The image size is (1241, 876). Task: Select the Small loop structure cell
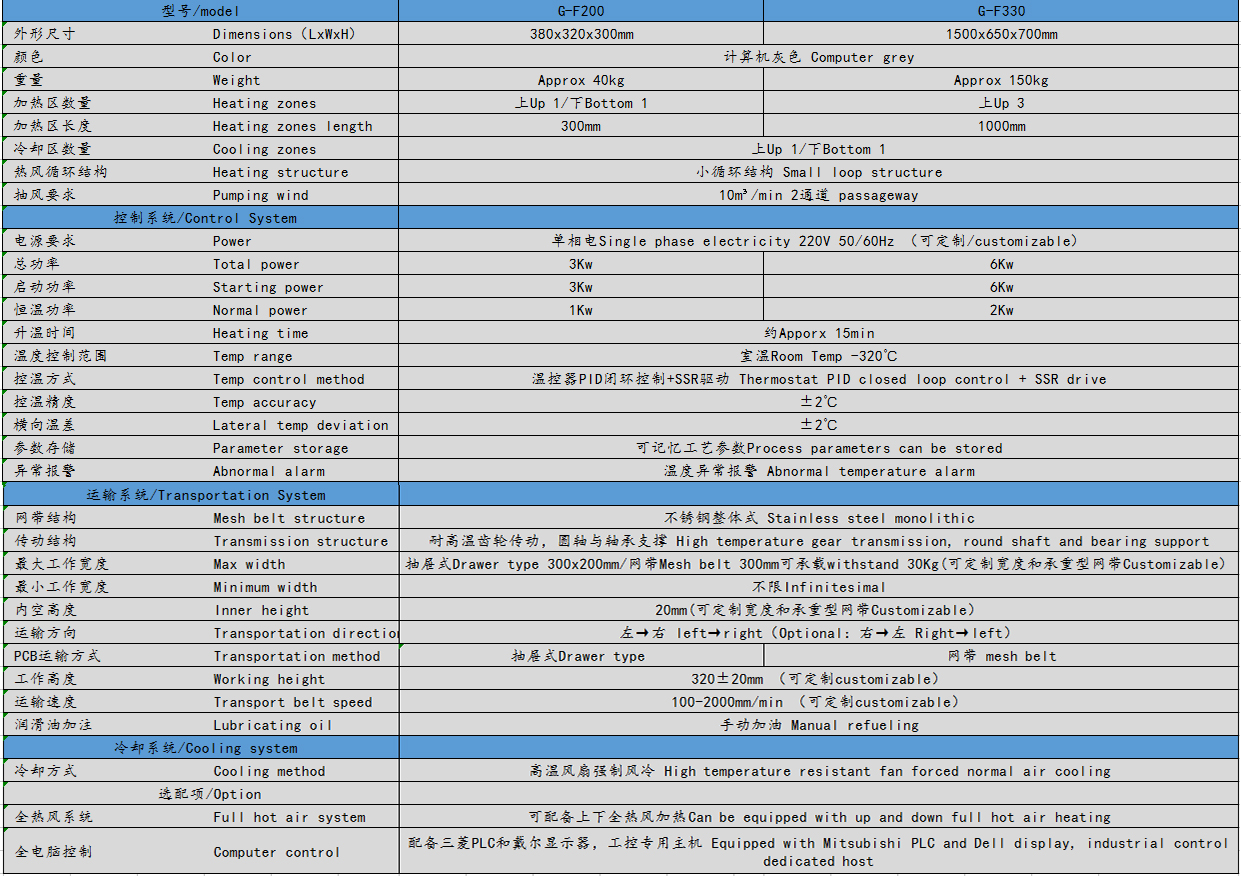pyautogui.click(x=818, y=172)
